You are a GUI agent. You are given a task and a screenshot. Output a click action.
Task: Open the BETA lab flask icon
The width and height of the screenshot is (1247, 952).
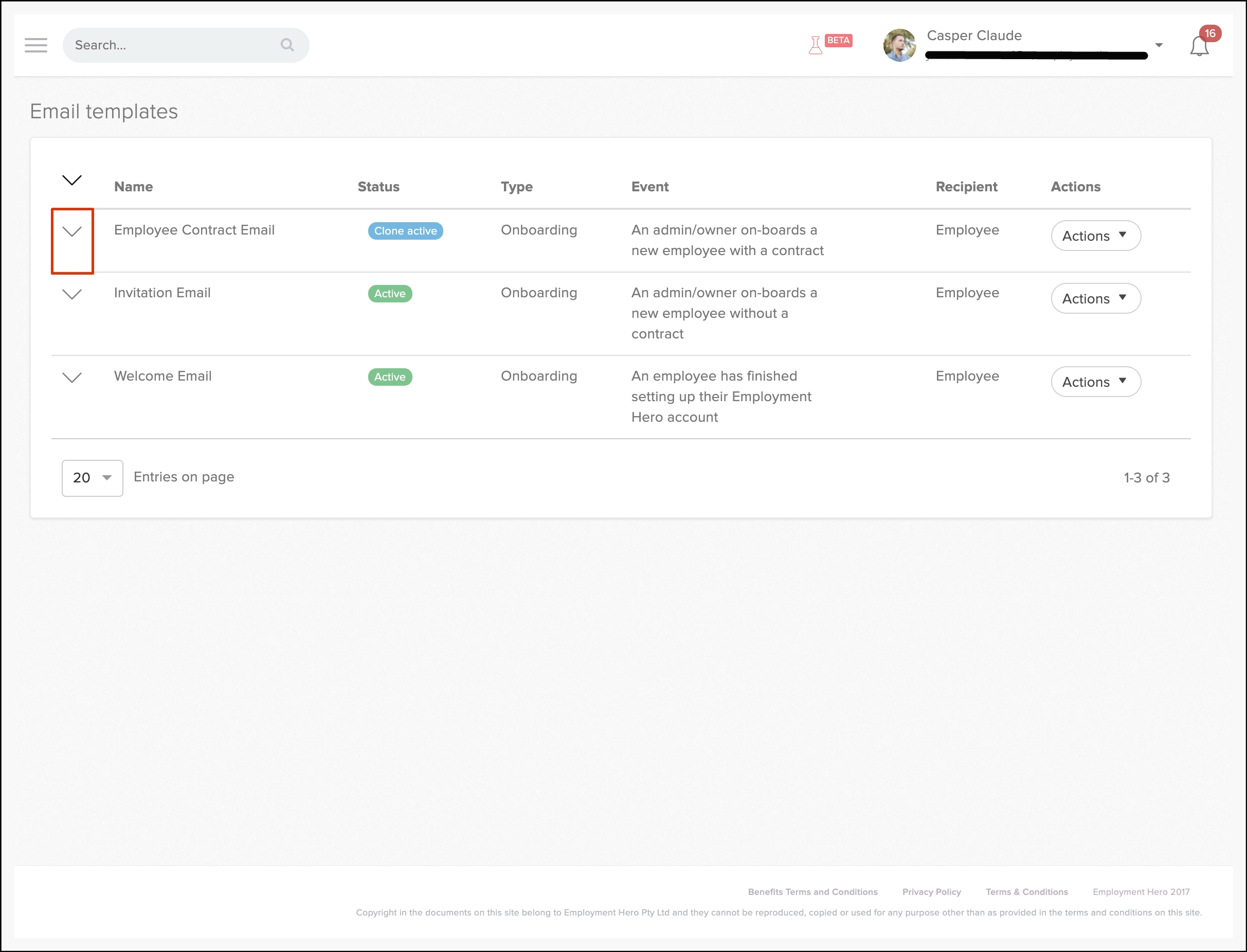coord(816,45)
